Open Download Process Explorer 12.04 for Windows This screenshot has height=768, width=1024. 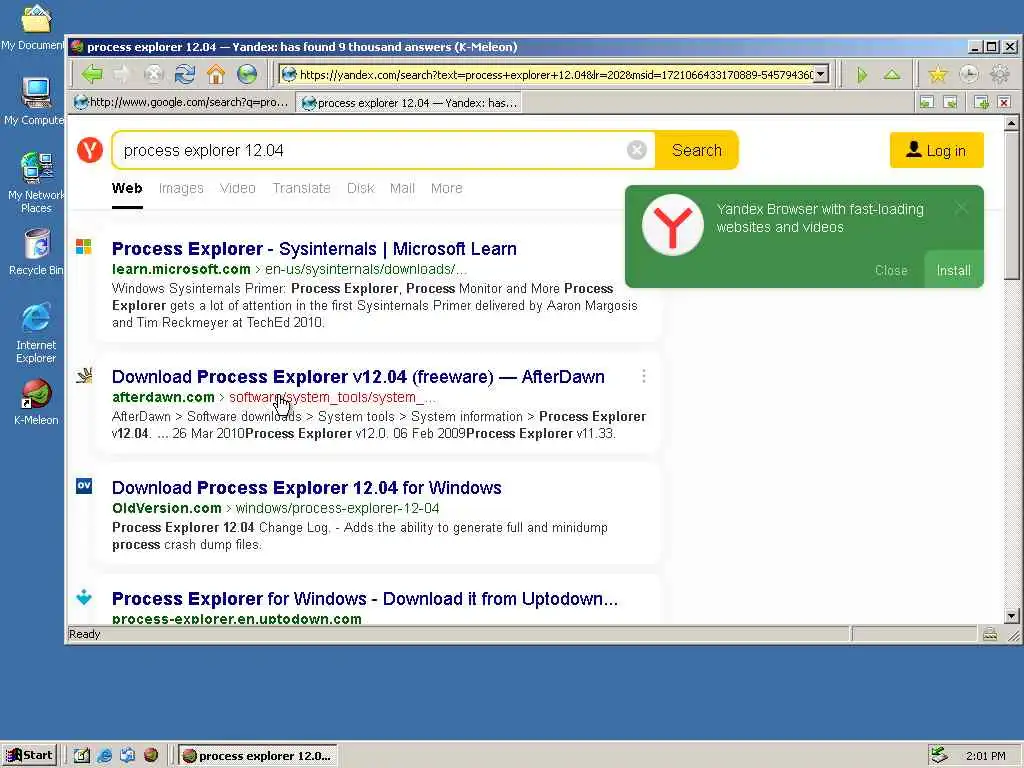coord(306,488)
